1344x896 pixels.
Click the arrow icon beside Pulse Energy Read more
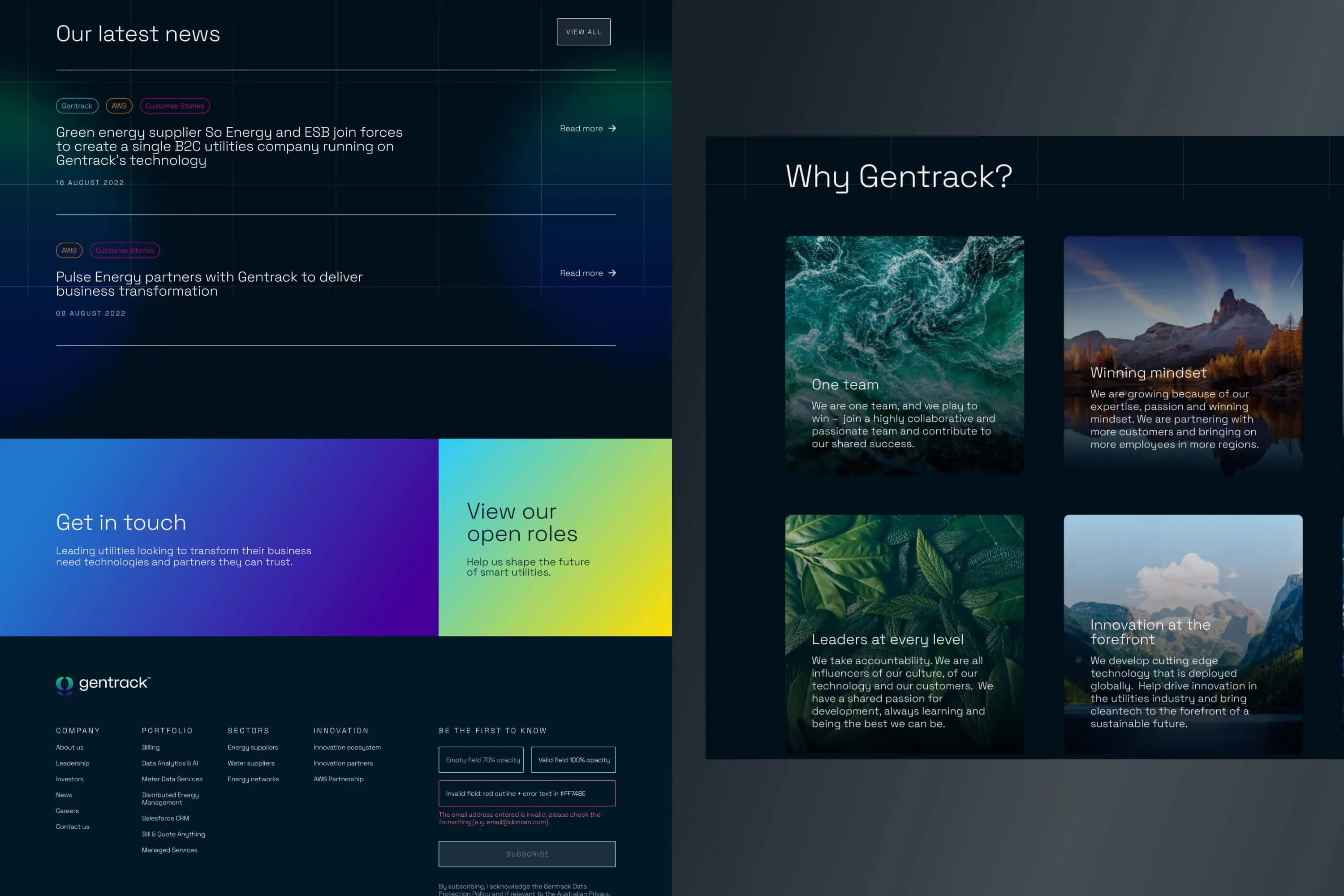pyautogui.click(x=612, y=273)
